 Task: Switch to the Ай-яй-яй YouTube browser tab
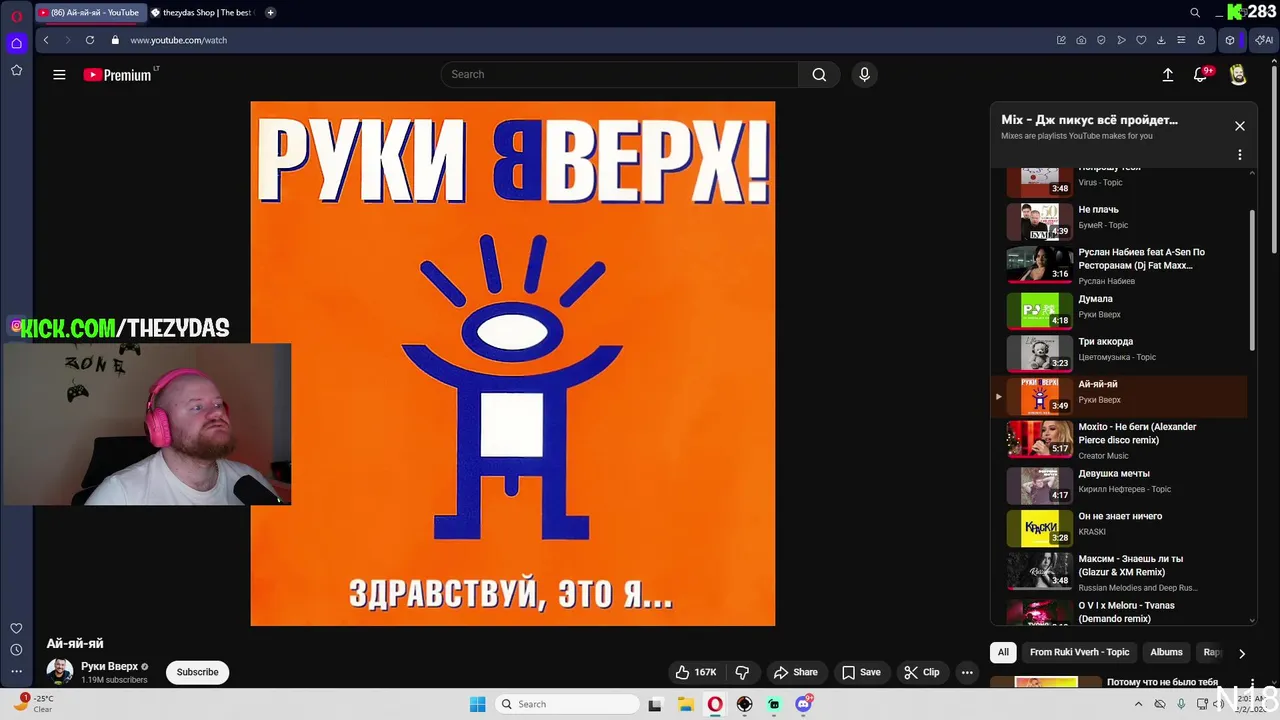(x=89, y=13)
